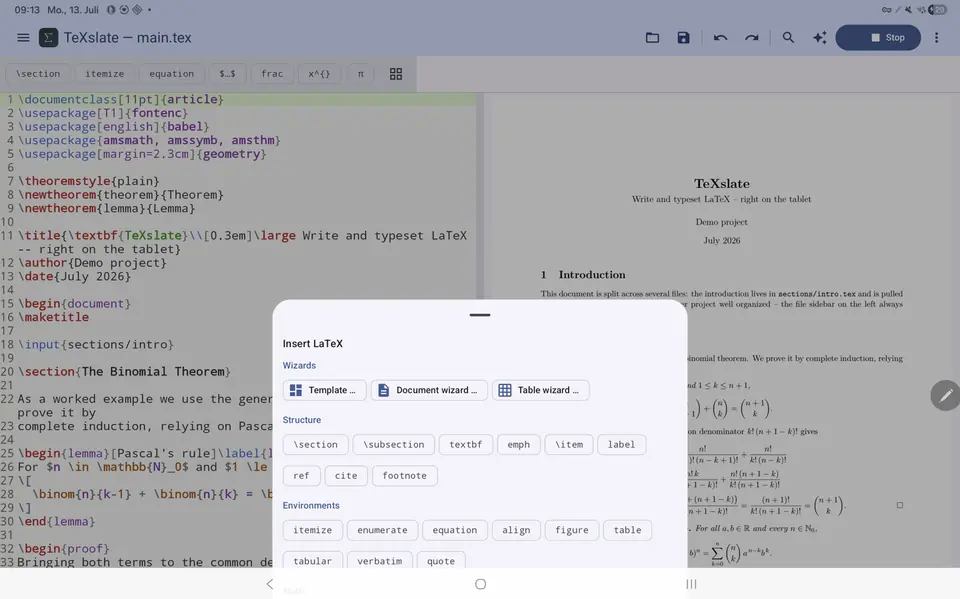
Task: Insert table environment chip
Action: click(x=628, y=530)
